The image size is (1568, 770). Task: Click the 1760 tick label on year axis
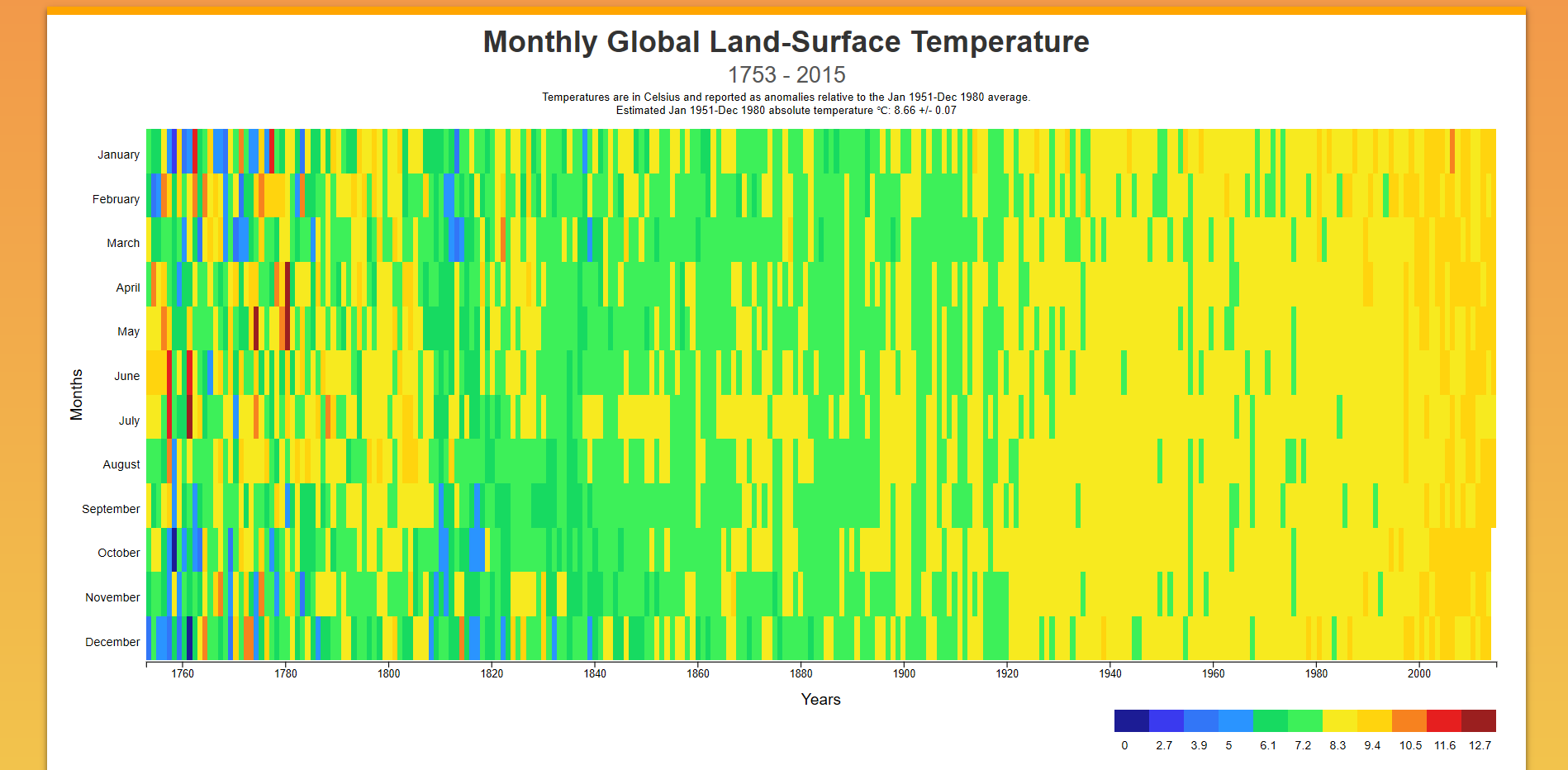(x=183, y=673)
